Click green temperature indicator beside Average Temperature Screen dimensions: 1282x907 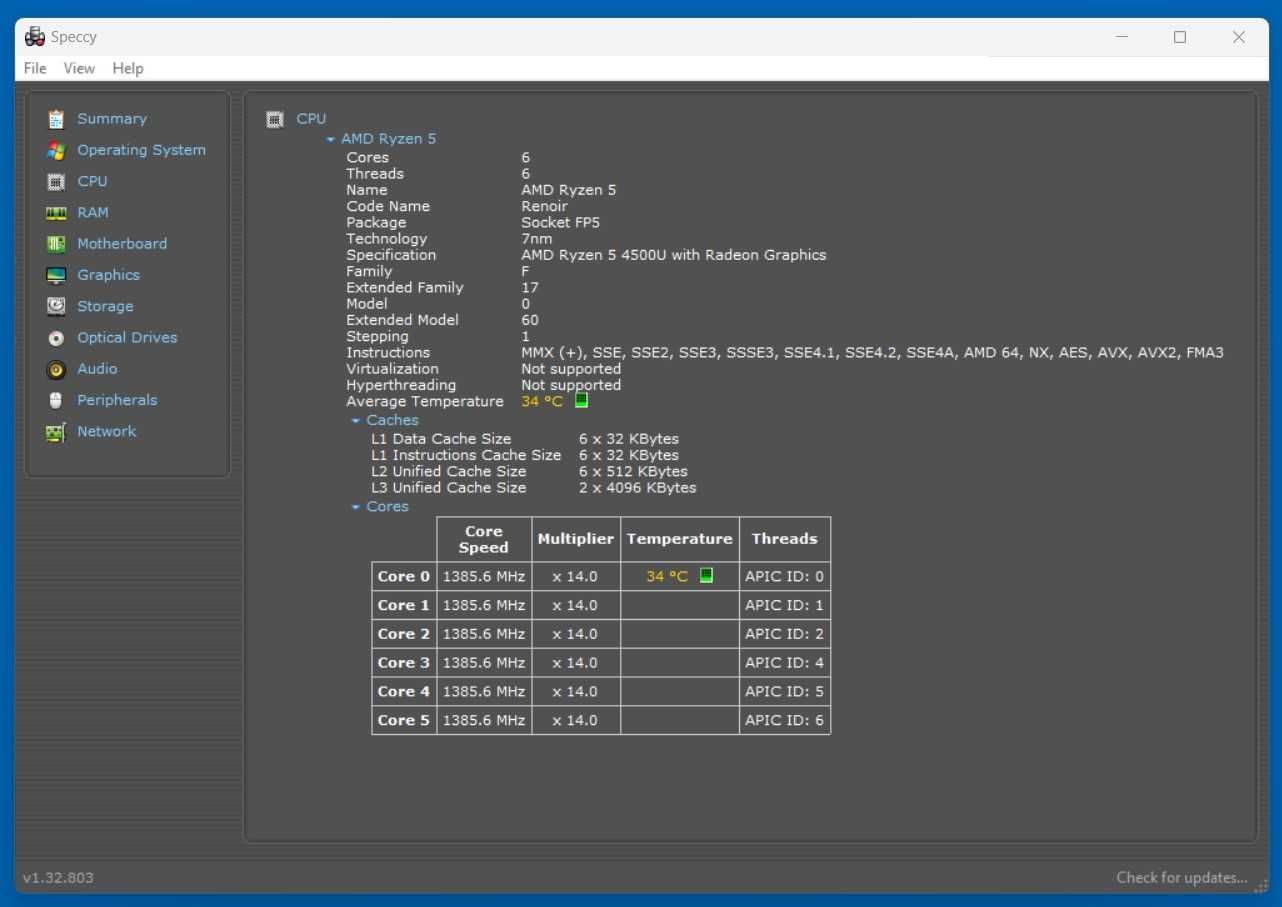click(581, 401)
